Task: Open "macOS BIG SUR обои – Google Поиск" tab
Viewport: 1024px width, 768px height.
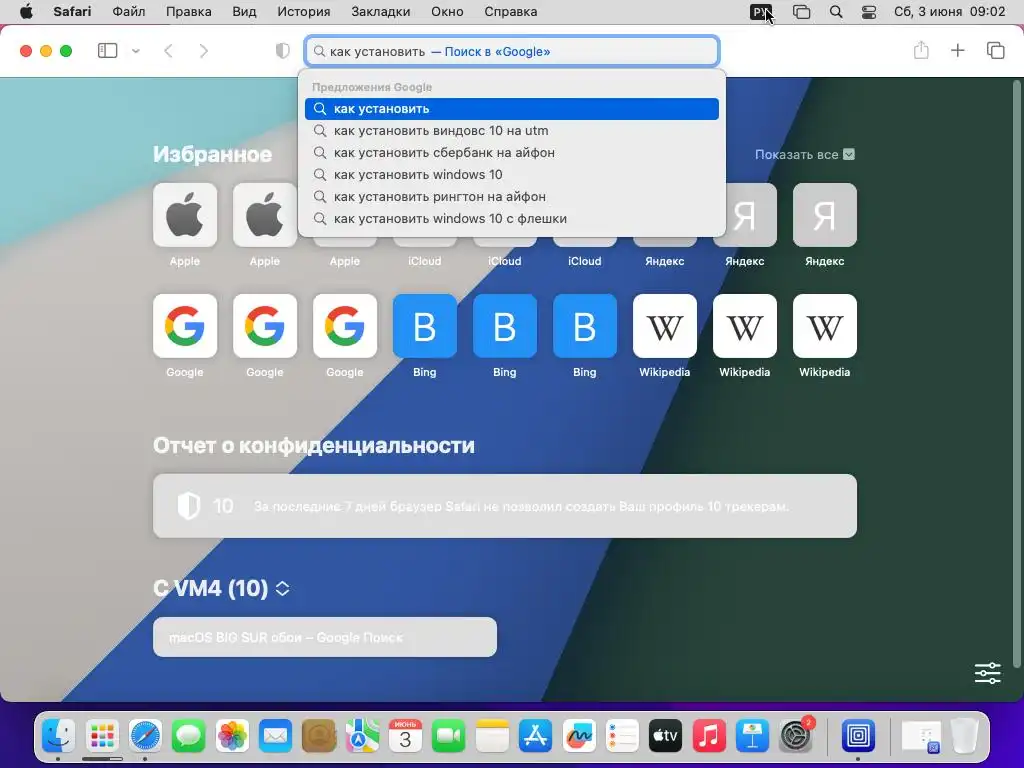Action: [x=325, y=637]
